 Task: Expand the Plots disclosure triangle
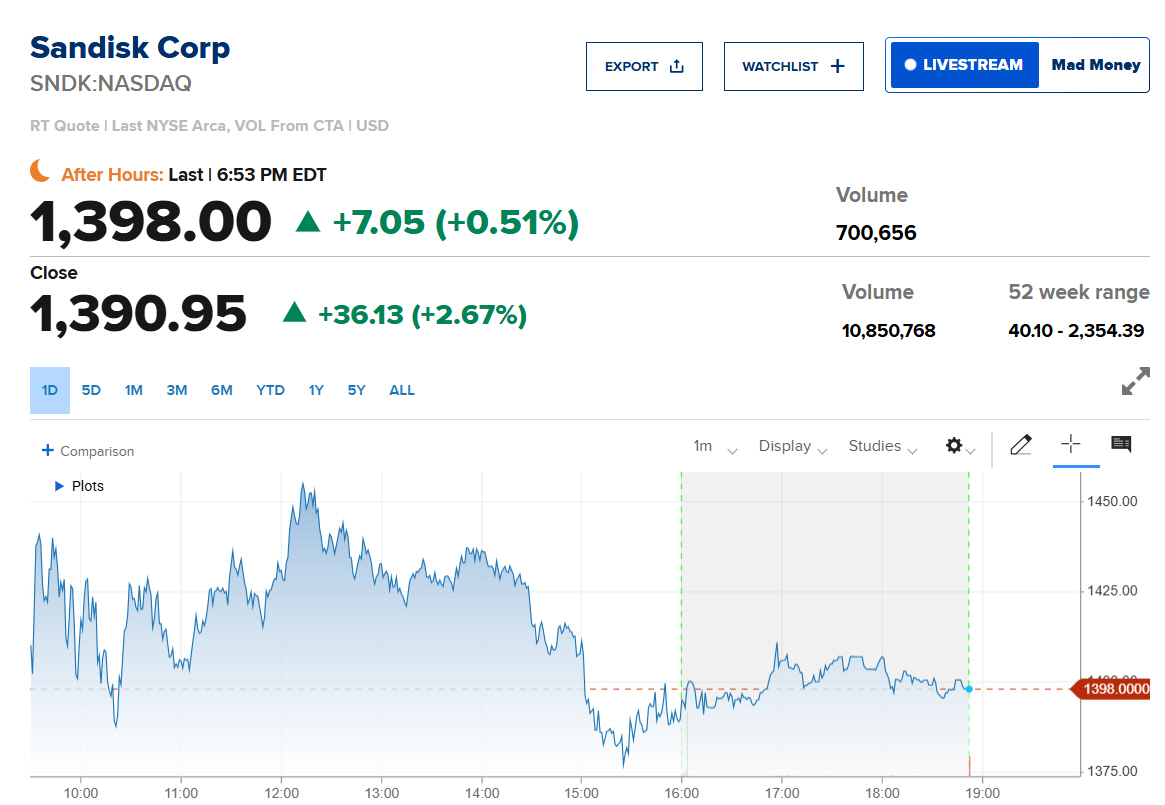point(59,486)
